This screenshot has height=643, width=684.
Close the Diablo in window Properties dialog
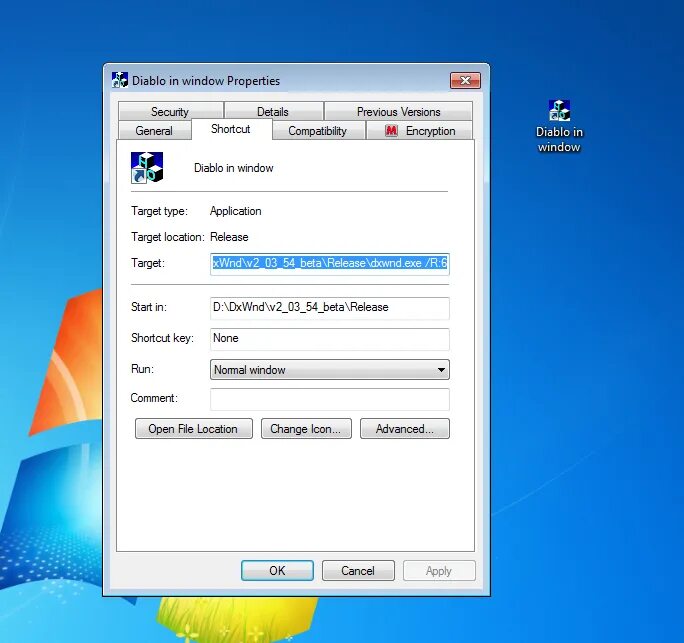pyautogui.click(x=465, y=80)
